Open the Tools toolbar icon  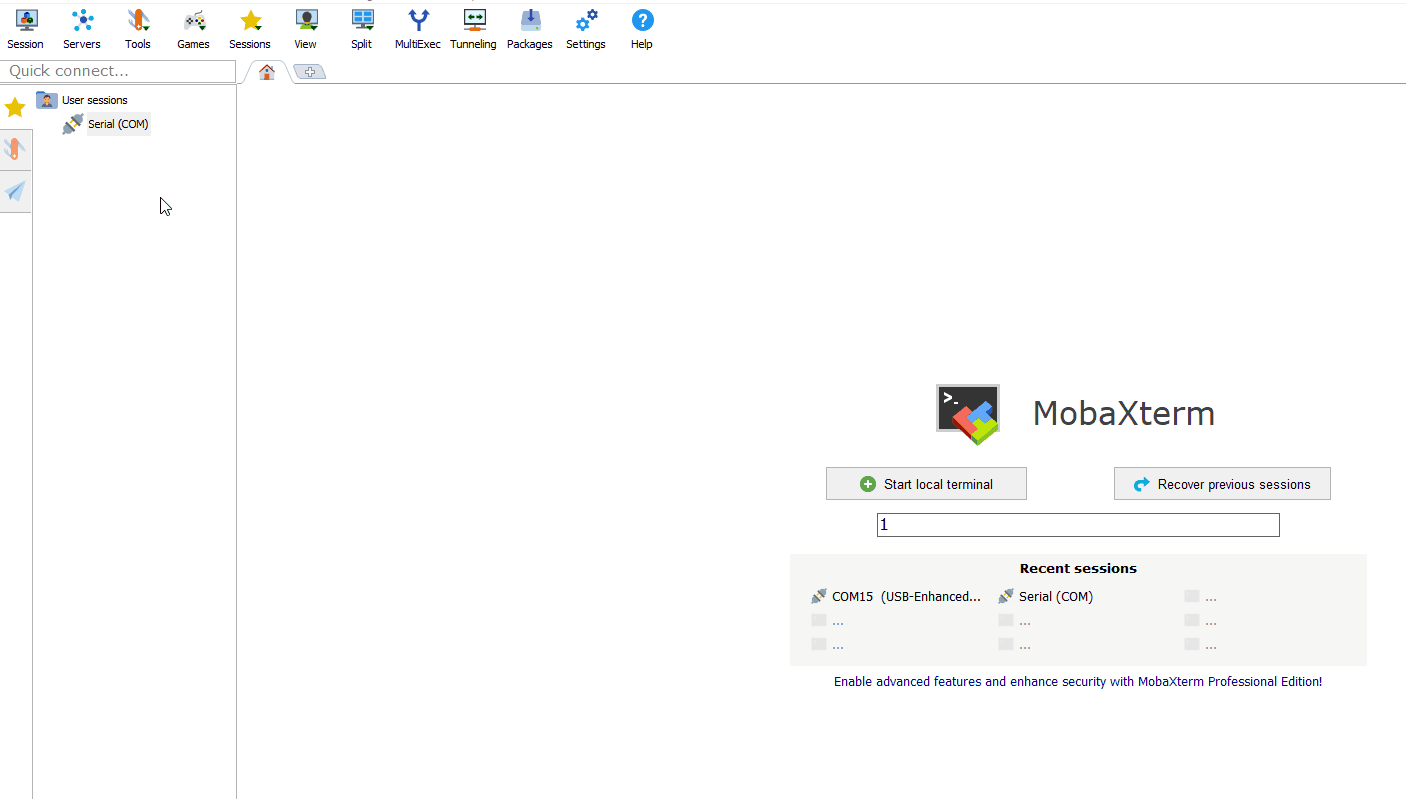(138, 29)
